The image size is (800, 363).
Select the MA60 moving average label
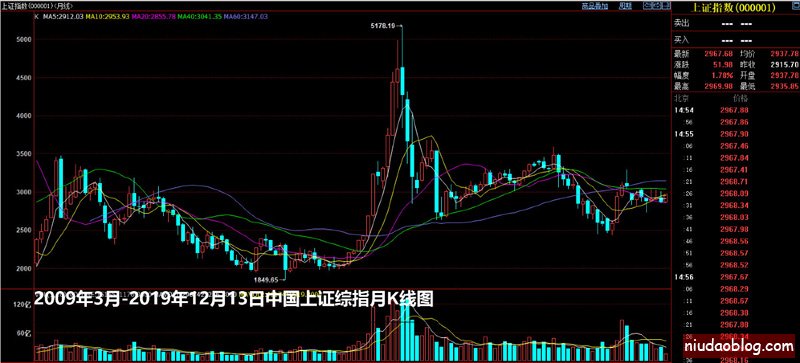246,16
